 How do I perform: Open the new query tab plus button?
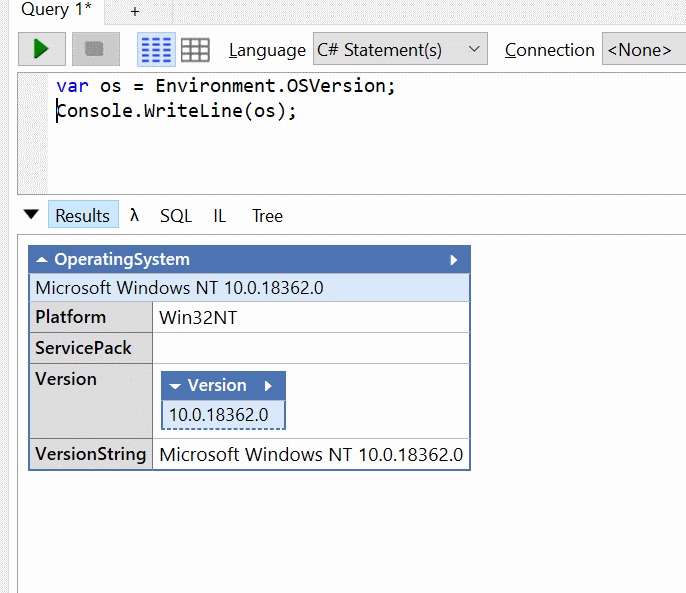click(x=135, y=11)
